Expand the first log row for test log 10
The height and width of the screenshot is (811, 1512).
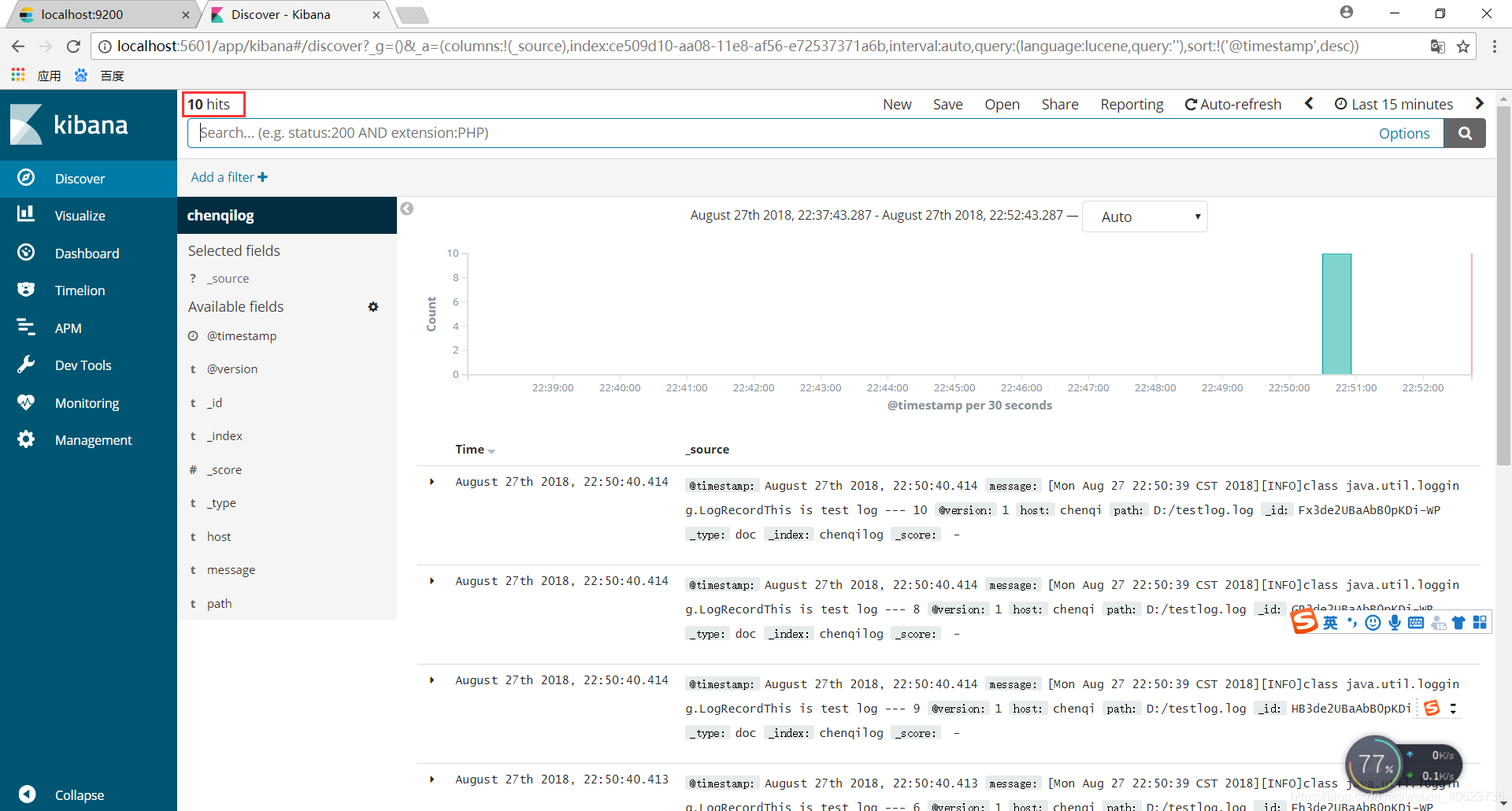432,482
